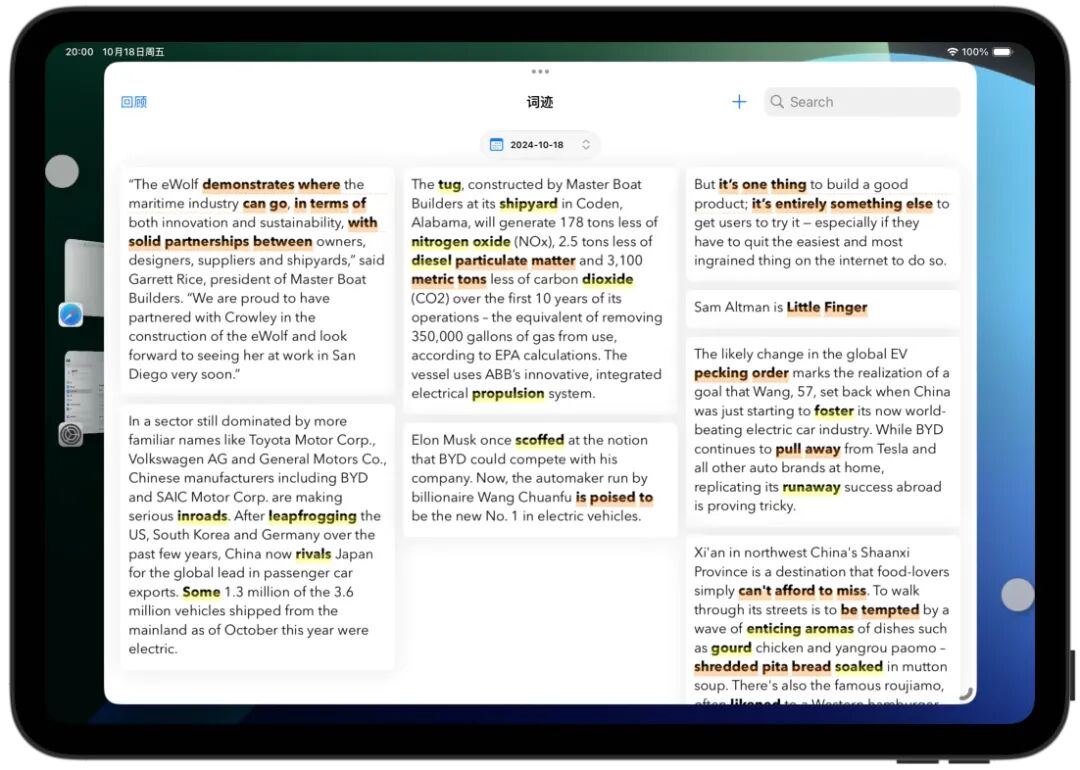Tap highlighted phrase "metric tons"
The width and height of the screenshot is (1080, 770).
point(448,280)
